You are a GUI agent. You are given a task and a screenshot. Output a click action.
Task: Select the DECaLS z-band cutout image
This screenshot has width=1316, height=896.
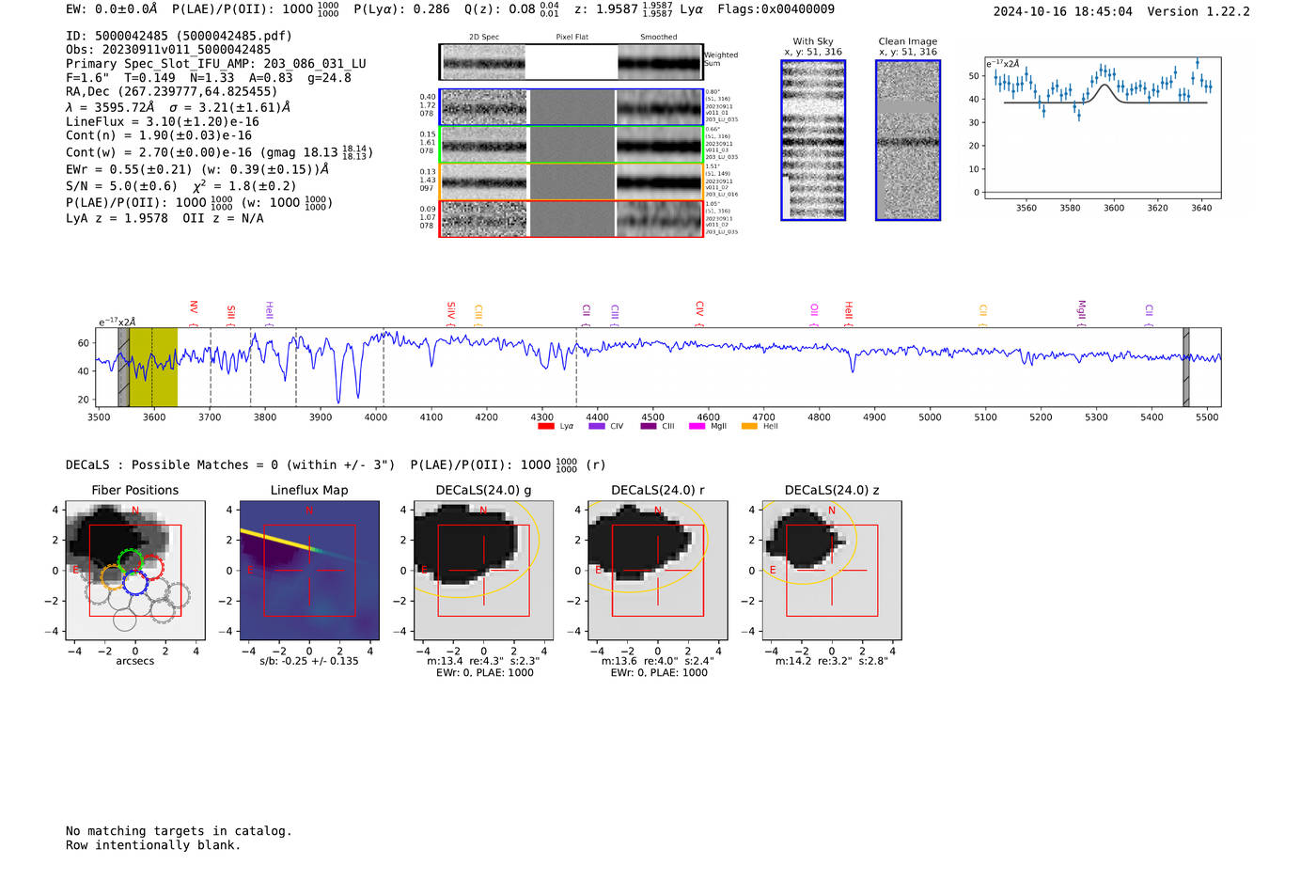coord(831,571)
